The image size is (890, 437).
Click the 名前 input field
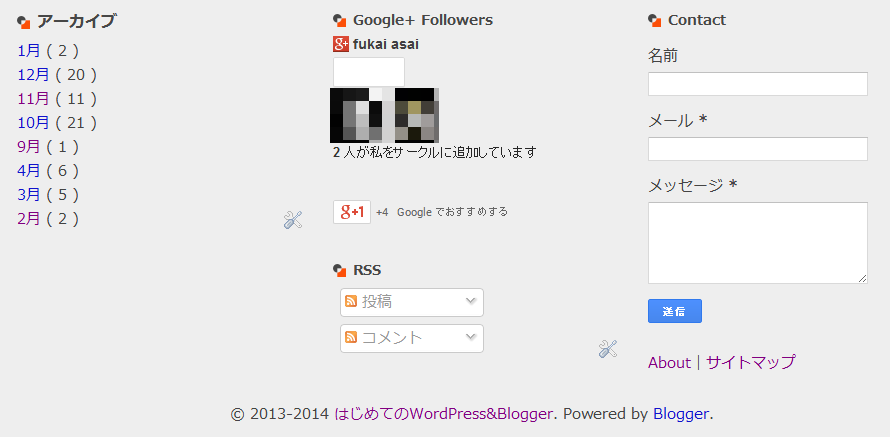(x=758, y=84)
